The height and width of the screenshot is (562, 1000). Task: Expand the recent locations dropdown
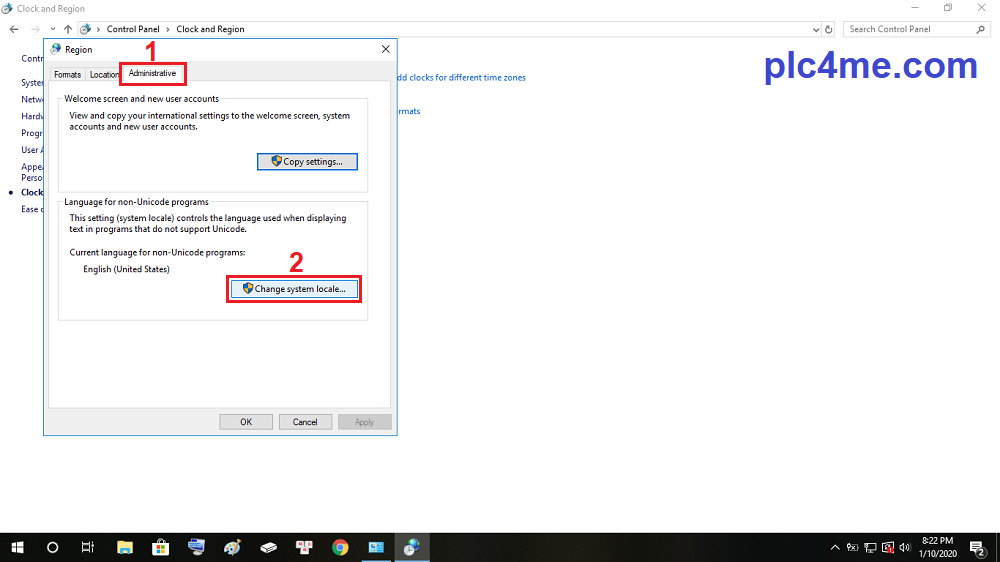[x=52, y=29]
